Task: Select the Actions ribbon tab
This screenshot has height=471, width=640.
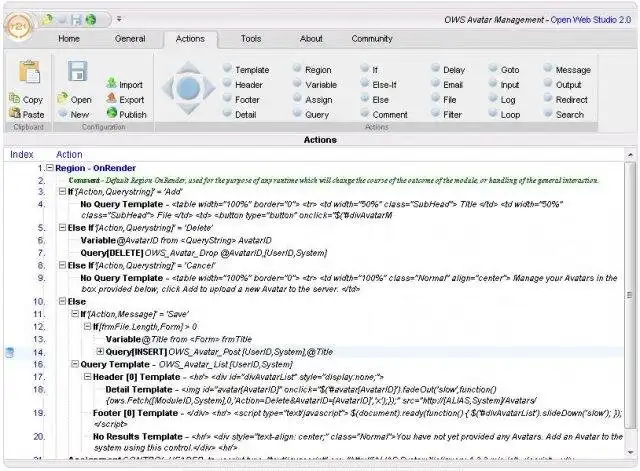Action: pyautogui.click(x=190, y=39)
